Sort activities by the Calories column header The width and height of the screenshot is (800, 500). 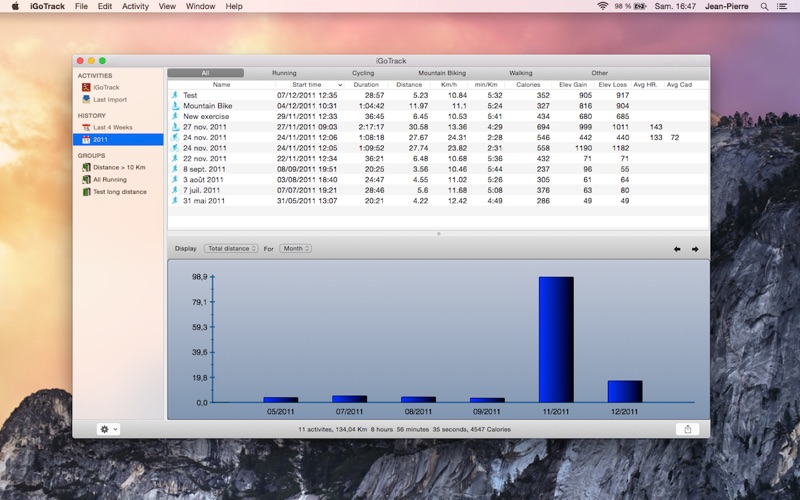(x=527, y=85)
